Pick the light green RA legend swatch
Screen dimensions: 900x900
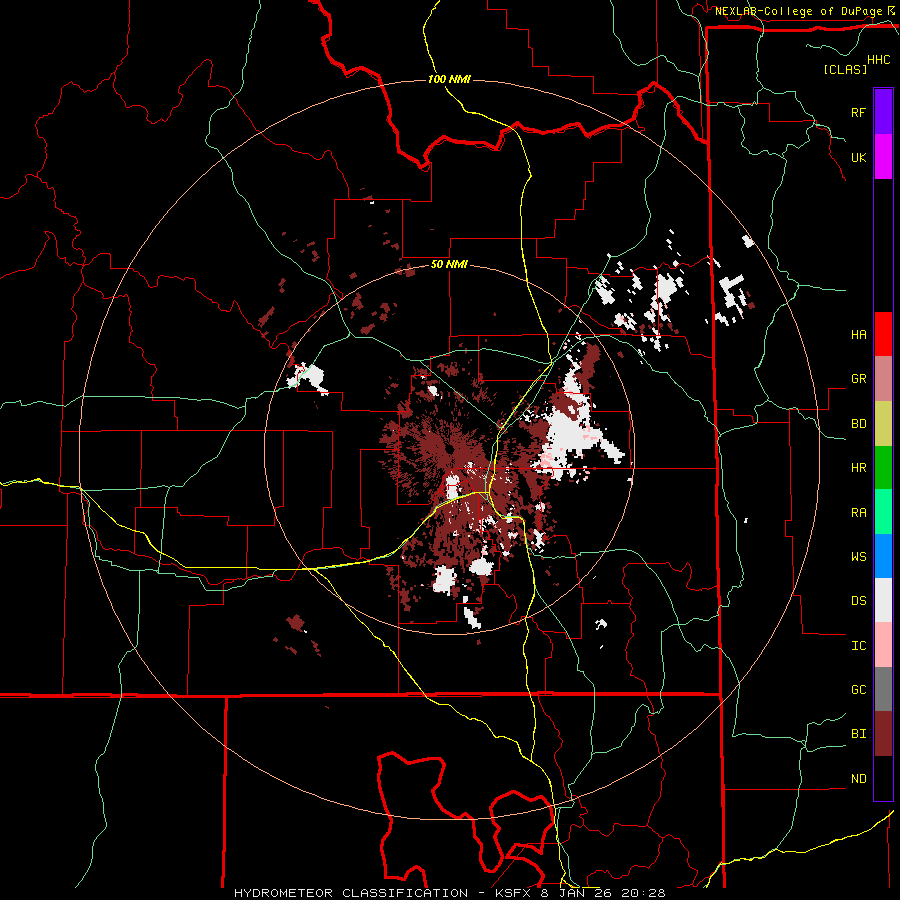coord(883,511)
